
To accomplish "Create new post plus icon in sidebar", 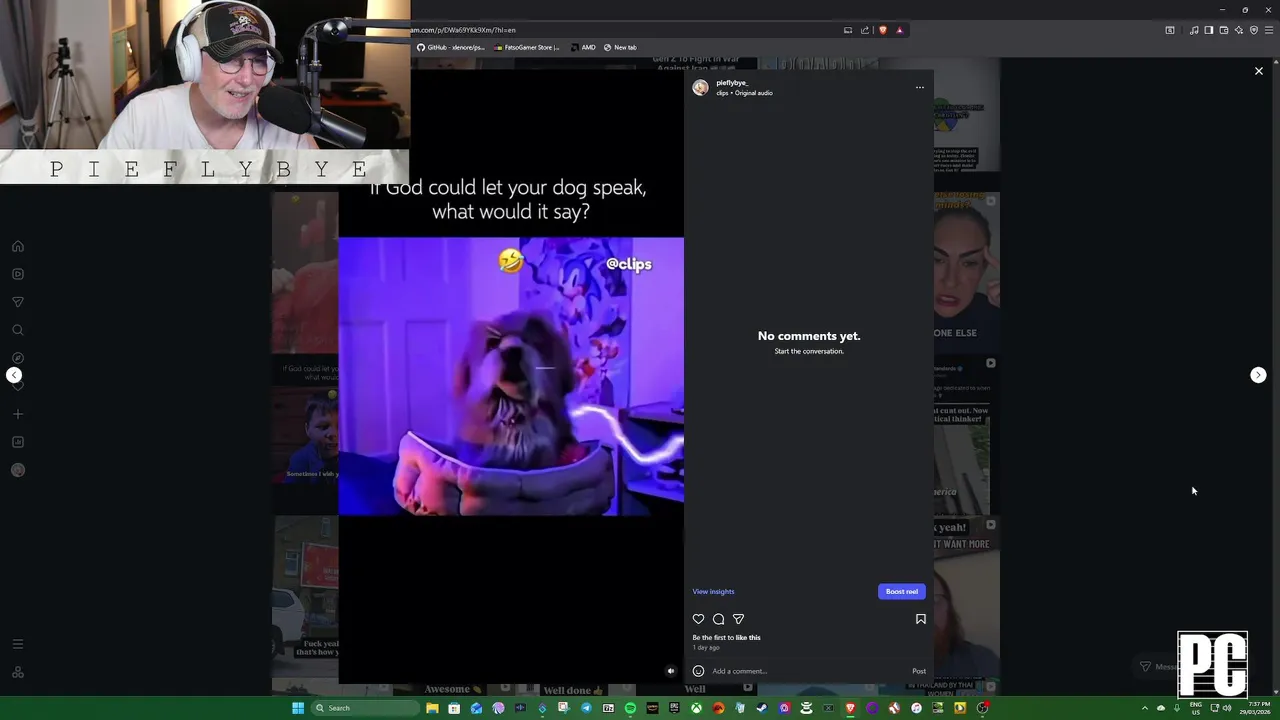I will (18, 414).
